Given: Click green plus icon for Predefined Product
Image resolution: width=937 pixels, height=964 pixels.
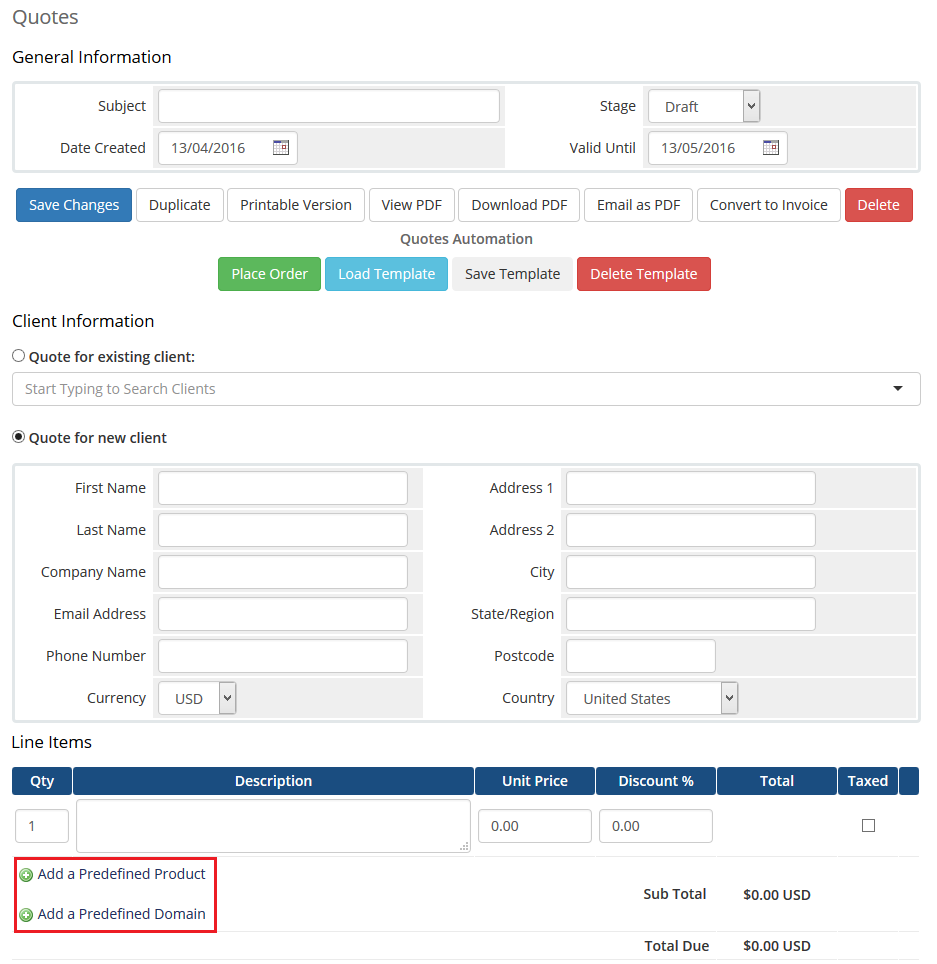Looking at the screenshot, I should (26, 875).
